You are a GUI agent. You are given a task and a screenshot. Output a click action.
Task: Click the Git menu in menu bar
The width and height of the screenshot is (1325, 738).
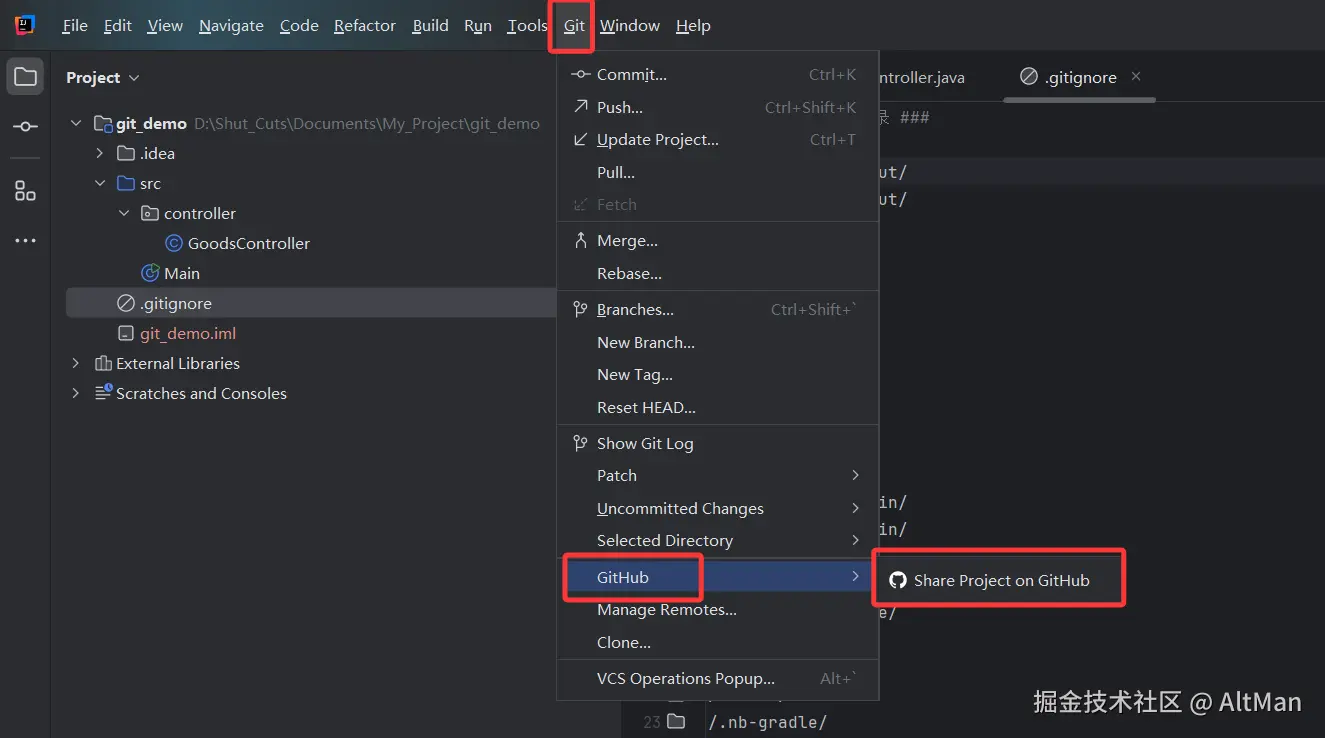click(574, 26)
